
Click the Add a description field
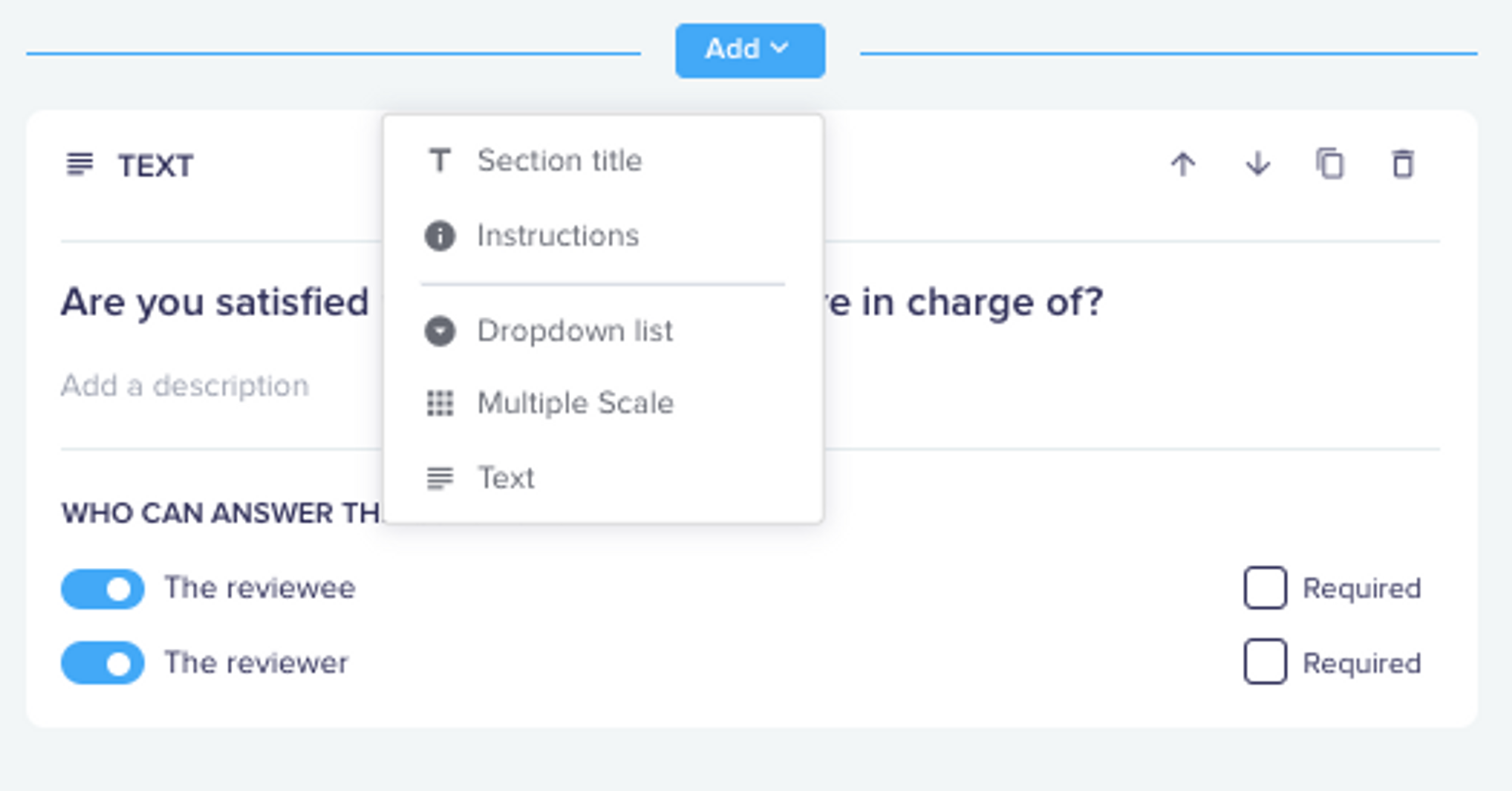(x=185, y=386)
